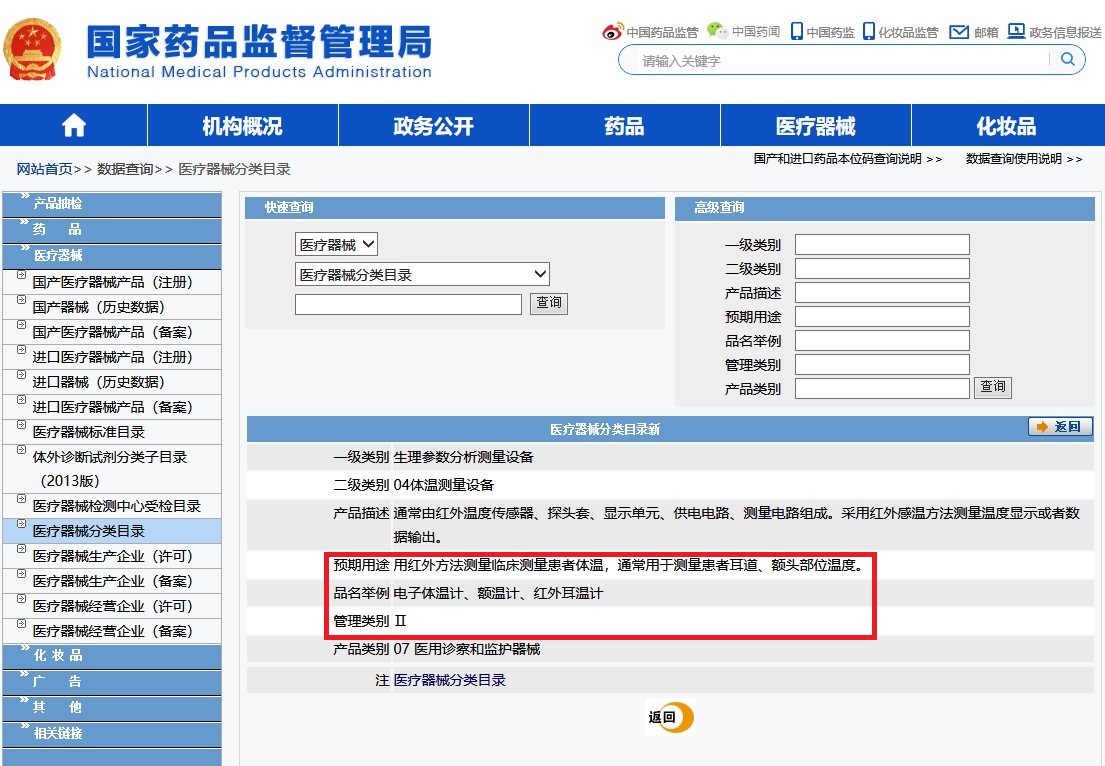Viewport: 1105px width, 766px height.
Task: Open the 医疗器械 category dropdown
Action: [x=336, y=245]
